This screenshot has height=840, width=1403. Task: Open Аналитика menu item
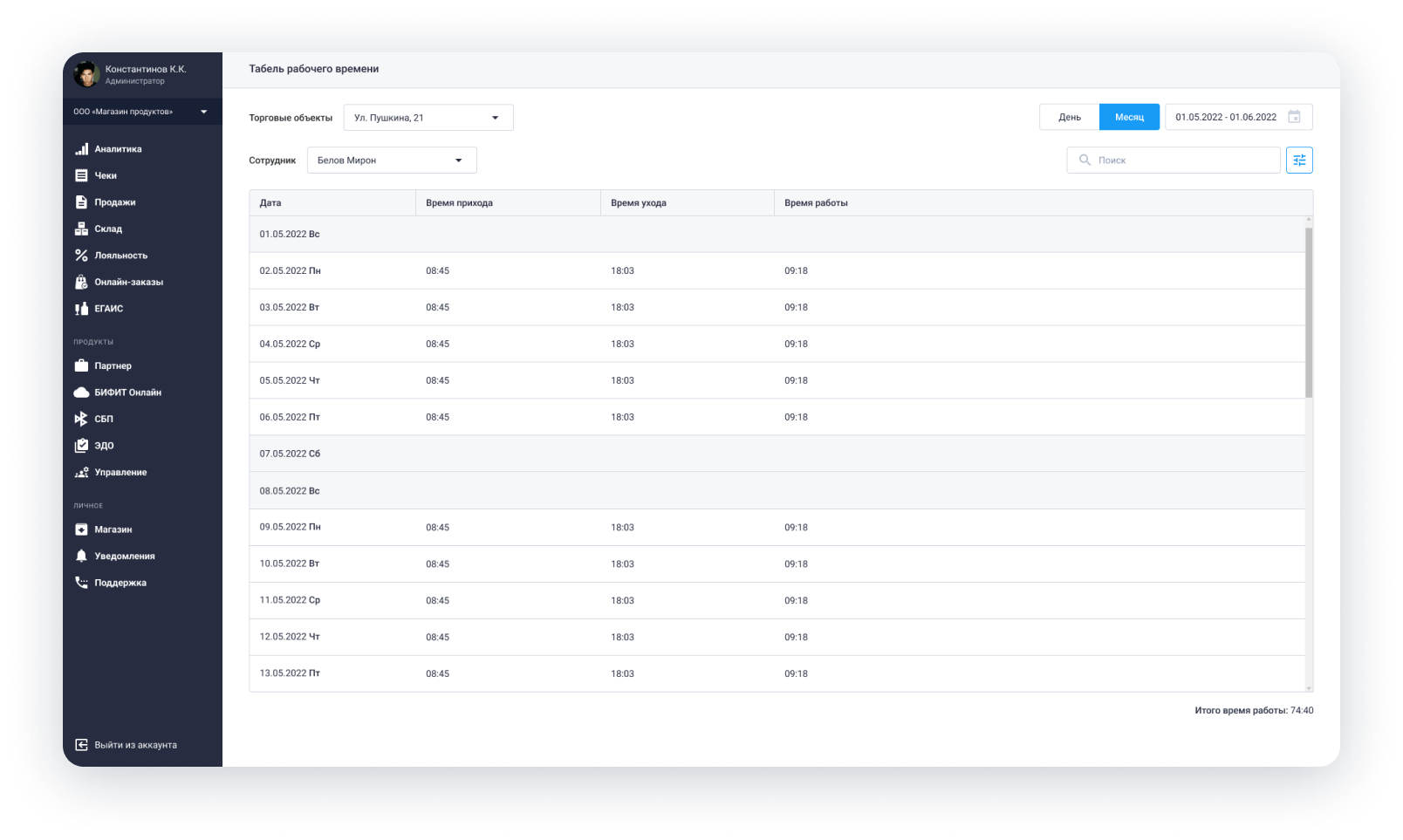click(118, 149)
